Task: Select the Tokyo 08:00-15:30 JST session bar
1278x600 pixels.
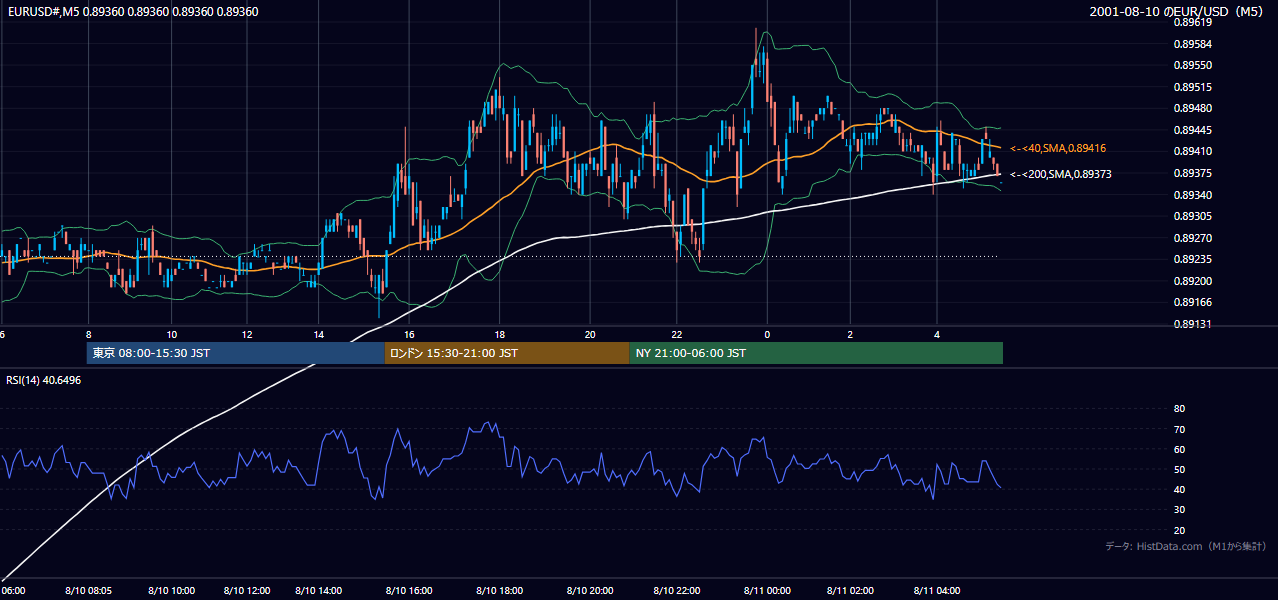Action: coord(236,353)
